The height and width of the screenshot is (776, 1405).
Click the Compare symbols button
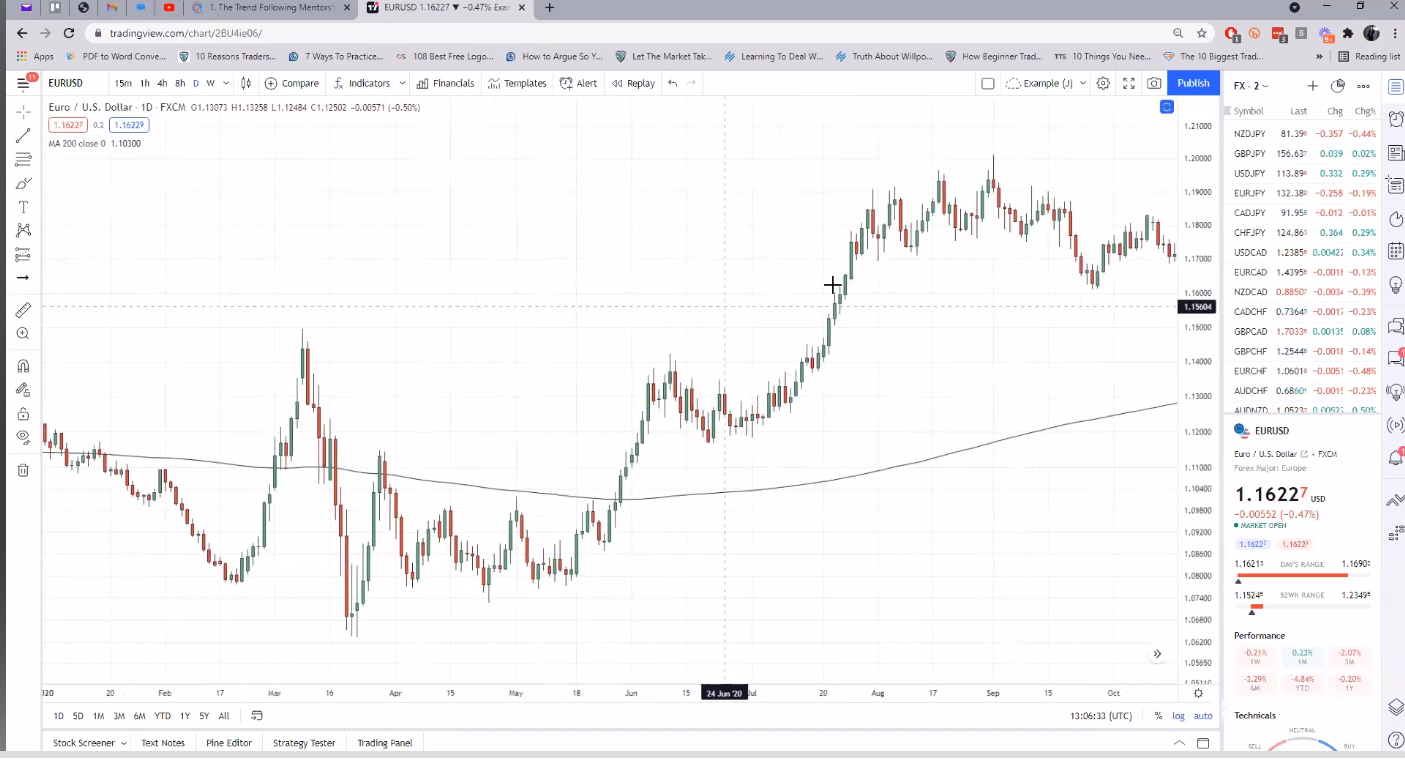(292, 83)
